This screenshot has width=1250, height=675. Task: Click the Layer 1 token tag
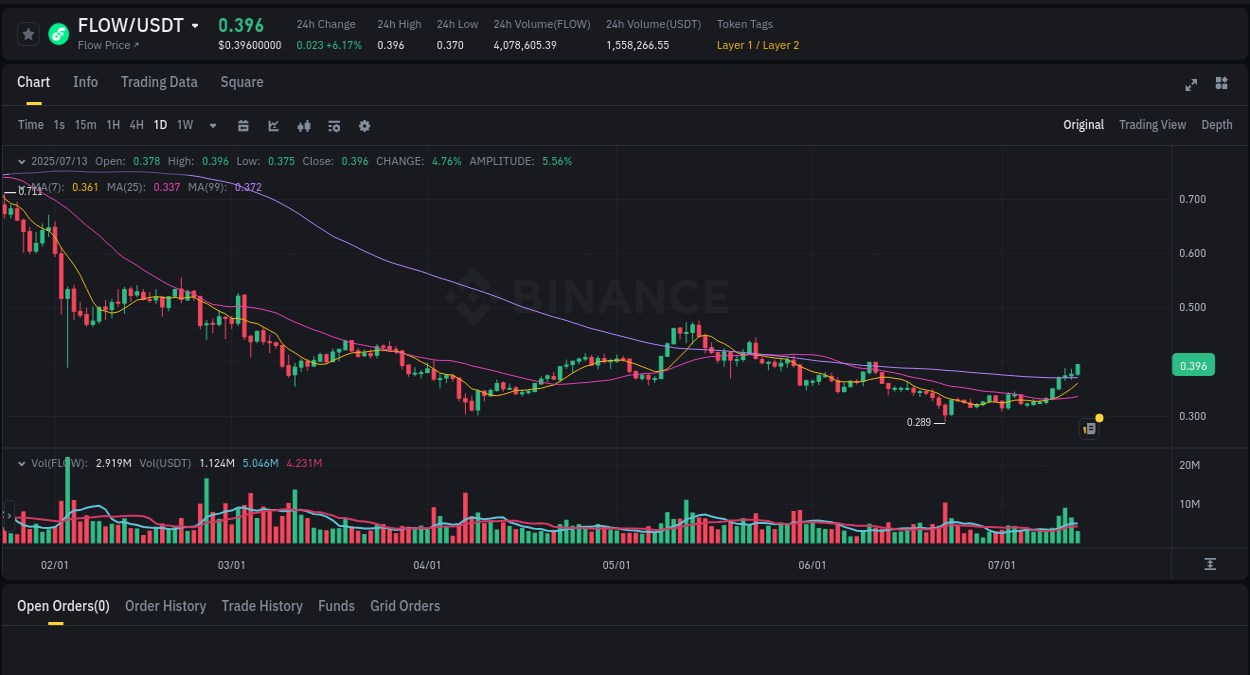733,45
